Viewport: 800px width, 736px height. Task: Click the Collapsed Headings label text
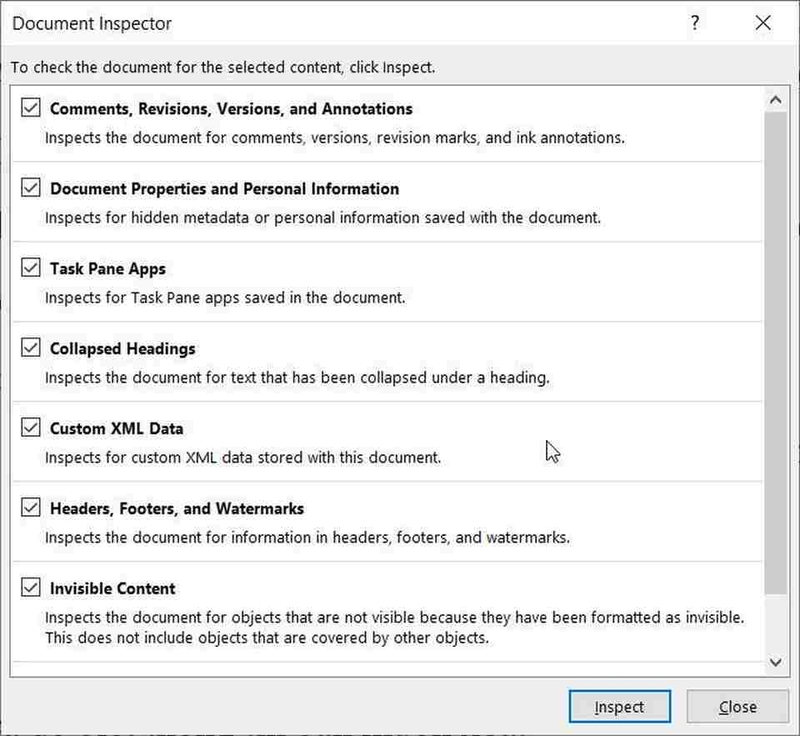122,349
